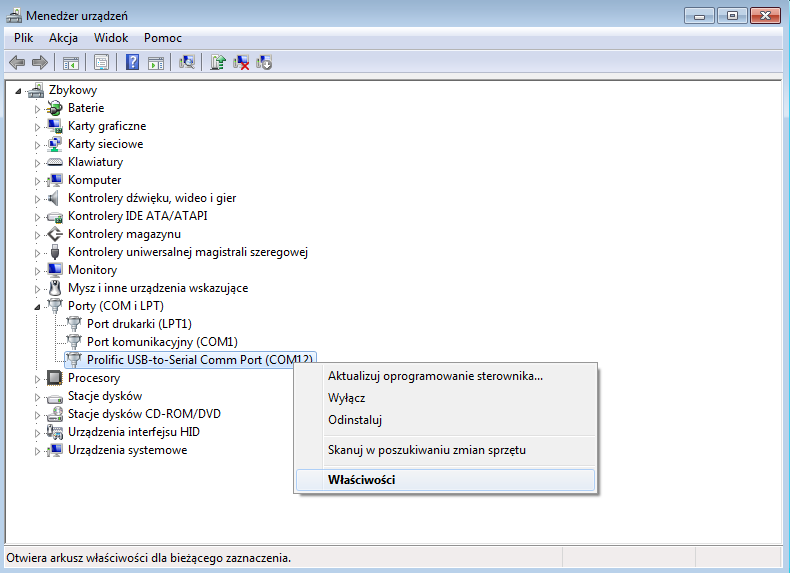Choose Właściwości from the context menu
This screenshot has width=790, height=573.
tap(362, 480)
